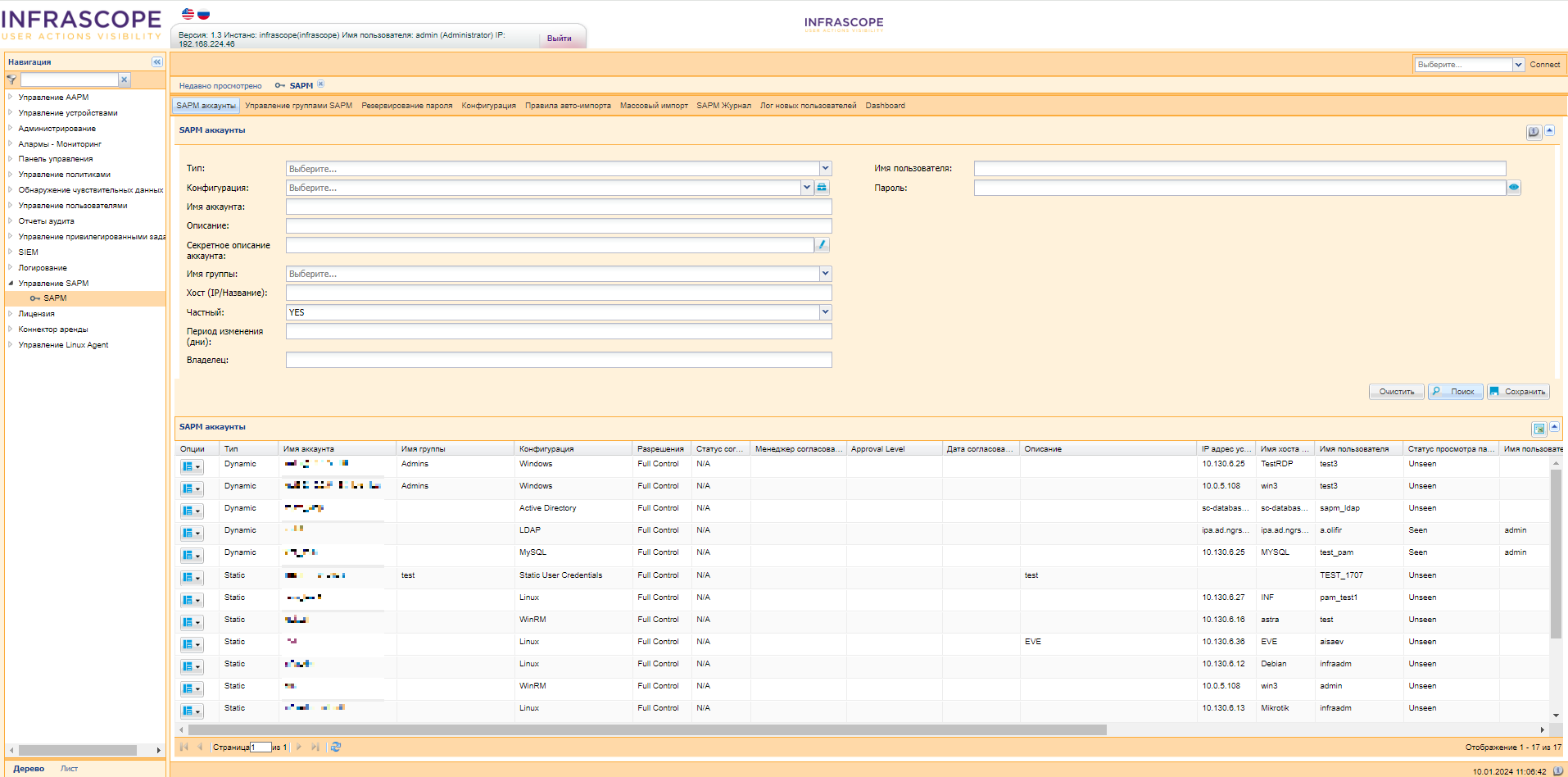
Task: Open options menu for the MySQL row
Action: coord(191,555)
